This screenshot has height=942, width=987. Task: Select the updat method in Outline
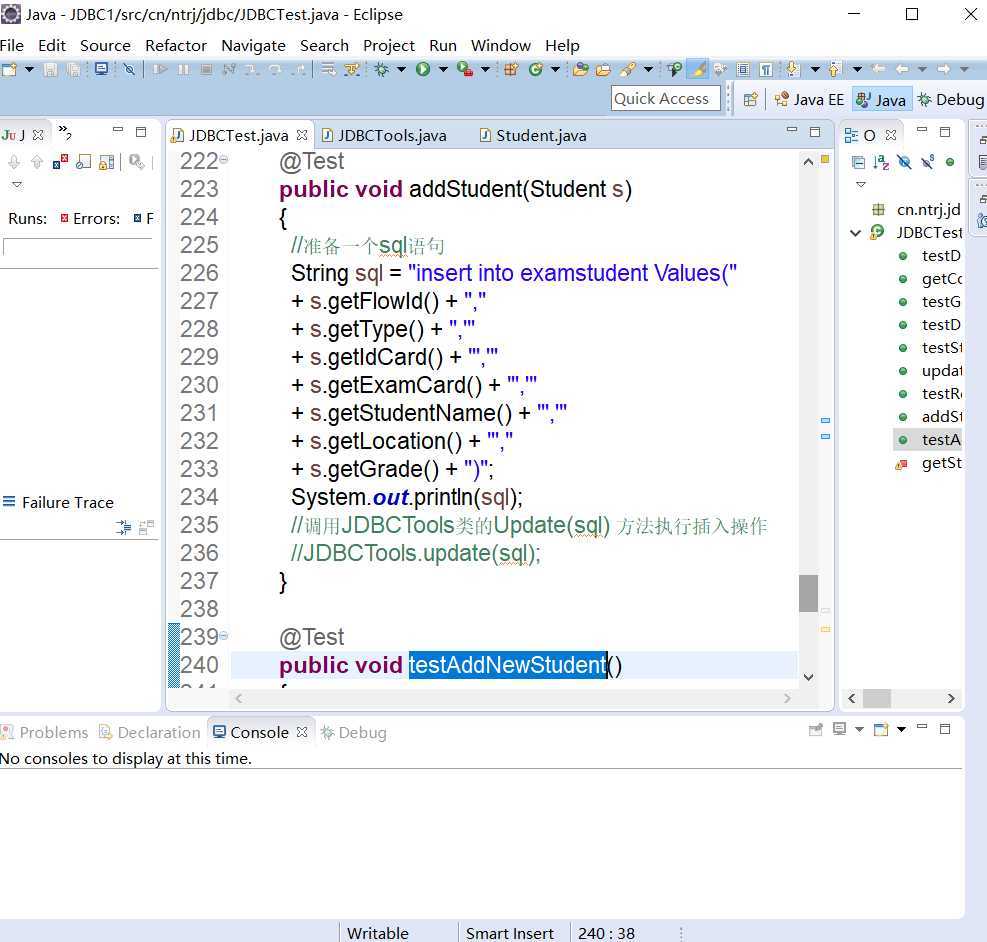(x=930, y=371)
